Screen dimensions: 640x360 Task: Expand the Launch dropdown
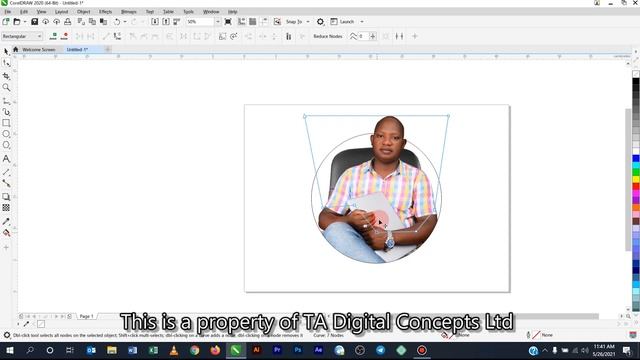[x=362, y=22]
